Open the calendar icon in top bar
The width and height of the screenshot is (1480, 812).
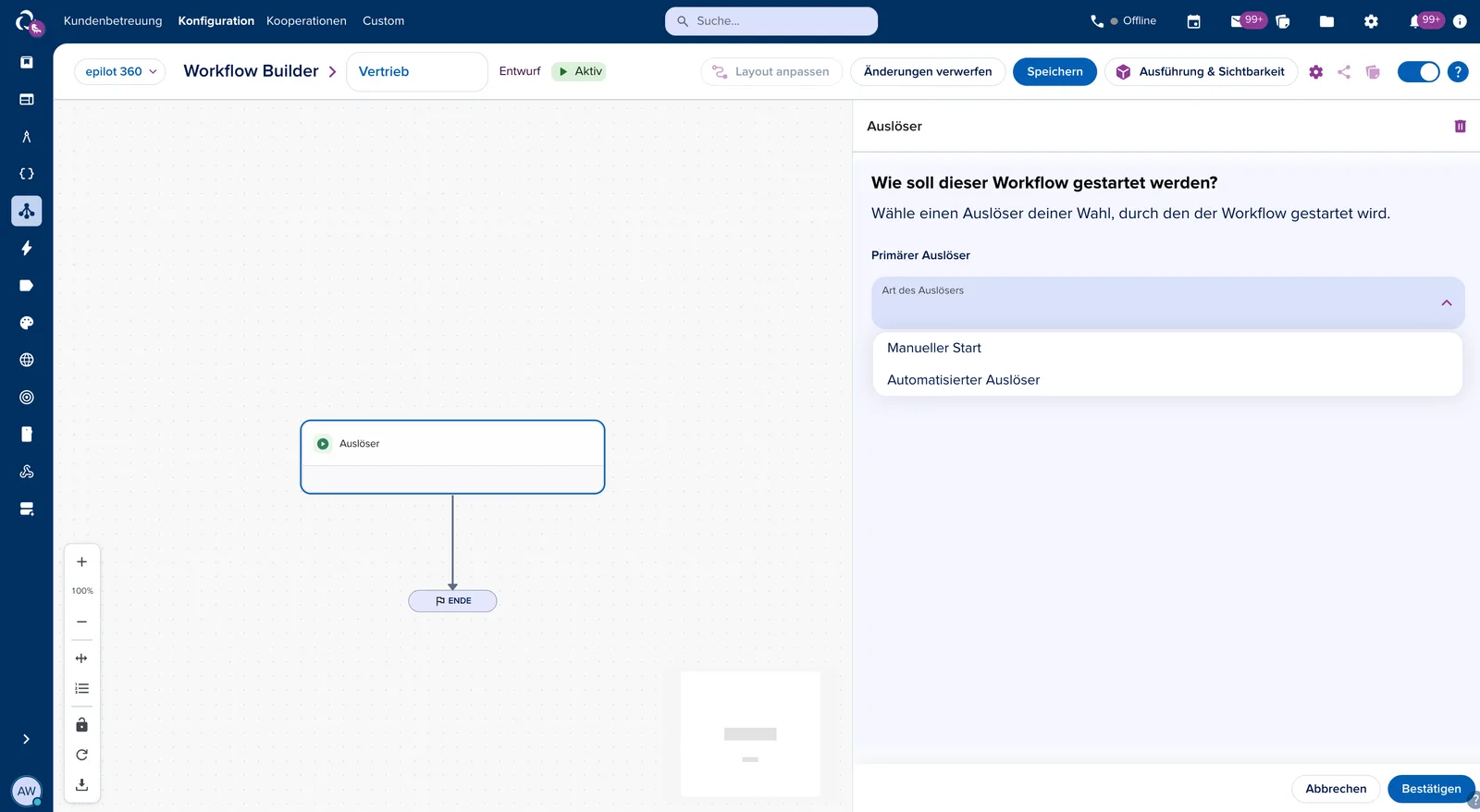[1194, 21]
